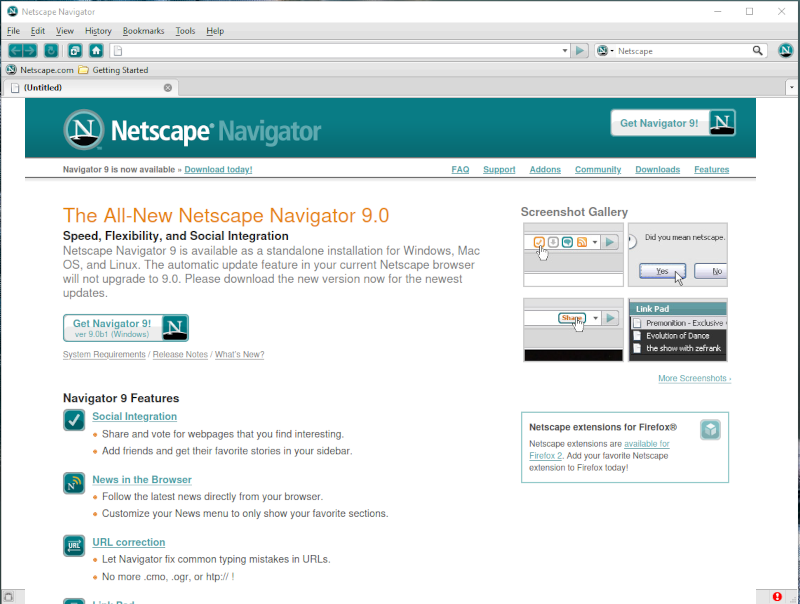The width and height of the screenshot is (800, 604).
Task: Open the list all tabs dropdown
Action: [792, 88]
